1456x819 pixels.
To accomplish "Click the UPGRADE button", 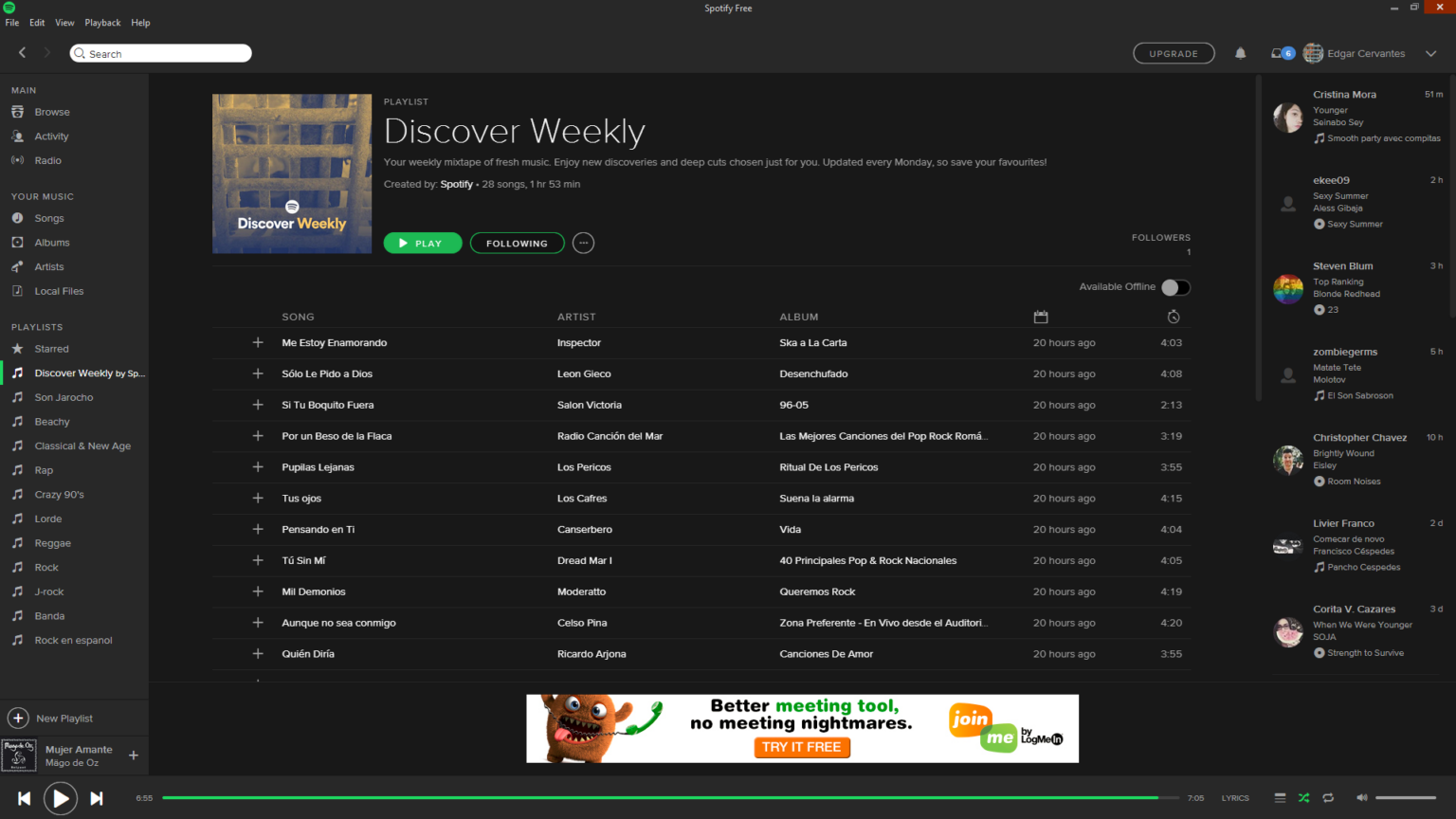I will click(1174, 53).
